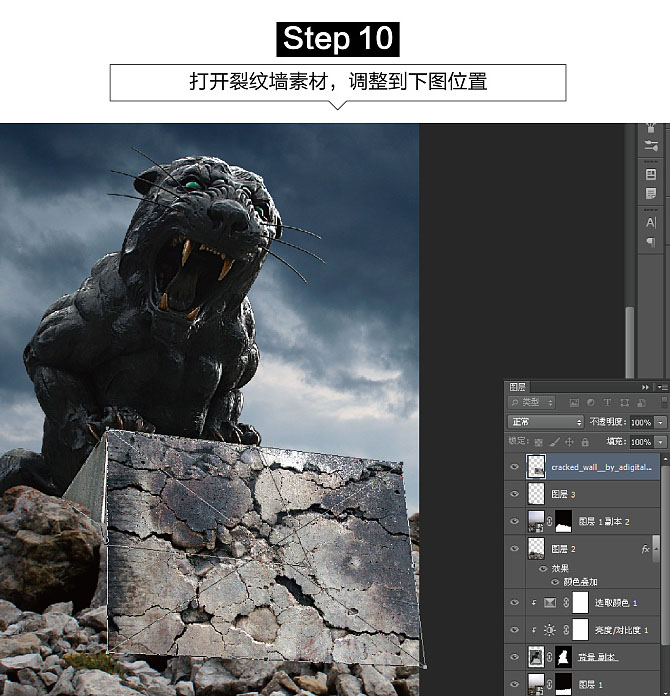670x696 pixels.
Task: Open the opacity (不透明度) dropdown arrow
Action: (662, 422)
